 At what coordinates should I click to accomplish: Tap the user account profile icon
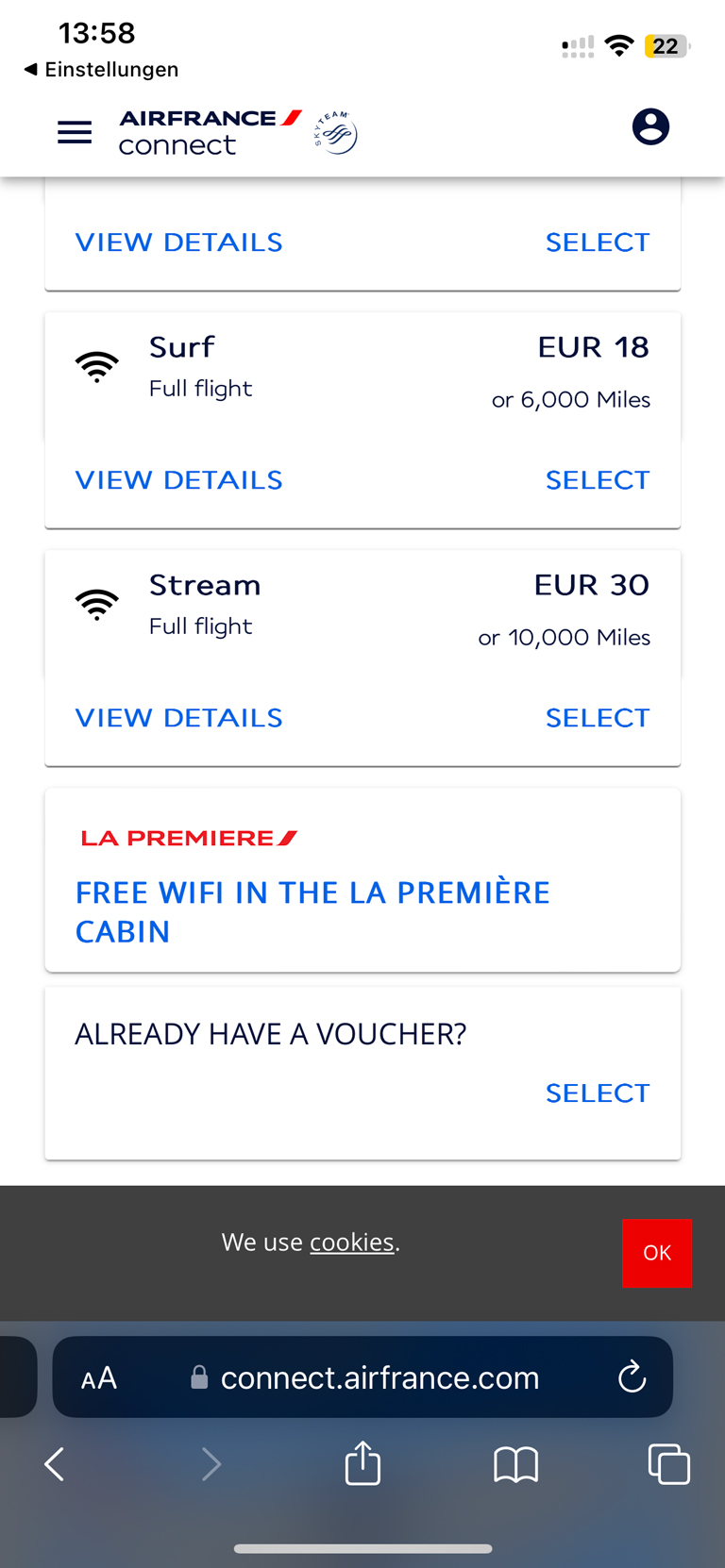click(x=650, y=126)
